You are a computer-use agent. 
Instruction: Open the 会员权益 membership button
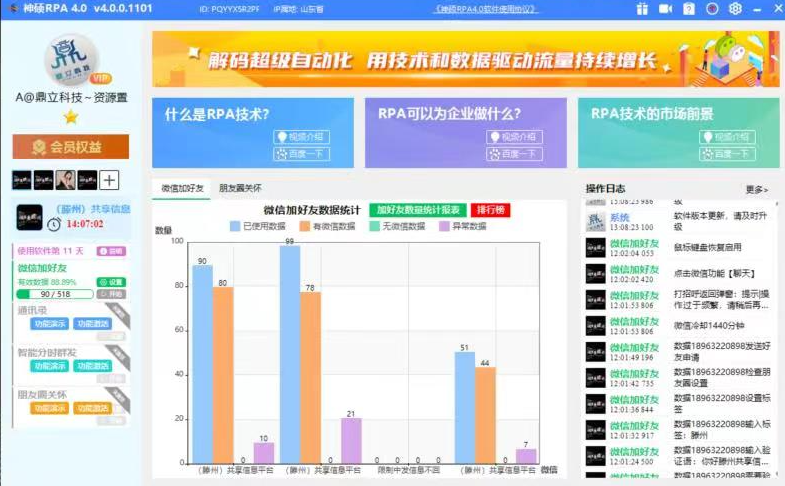71,147
